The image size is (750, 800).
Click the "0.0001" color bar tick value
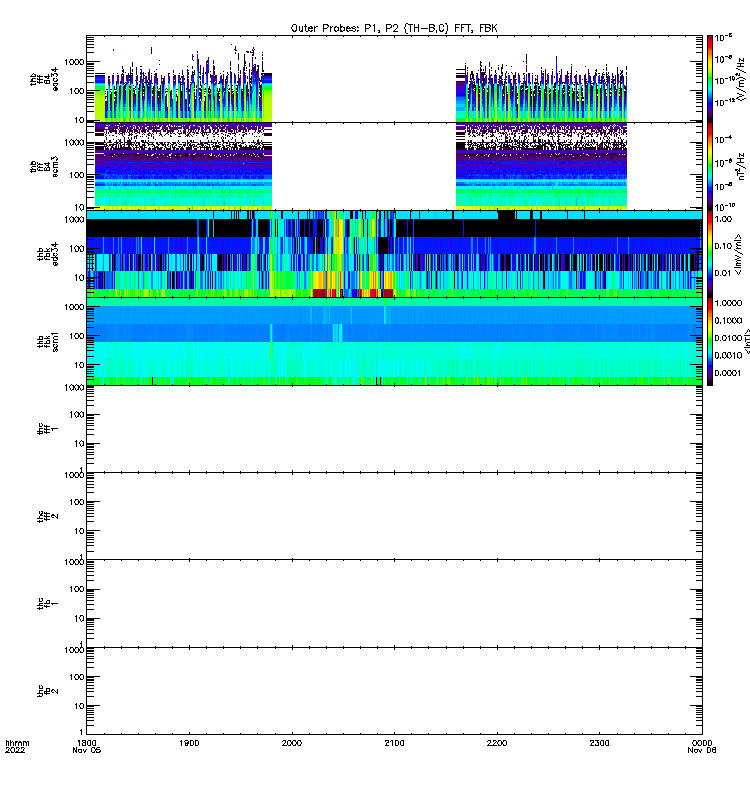(x=728, y=373)
